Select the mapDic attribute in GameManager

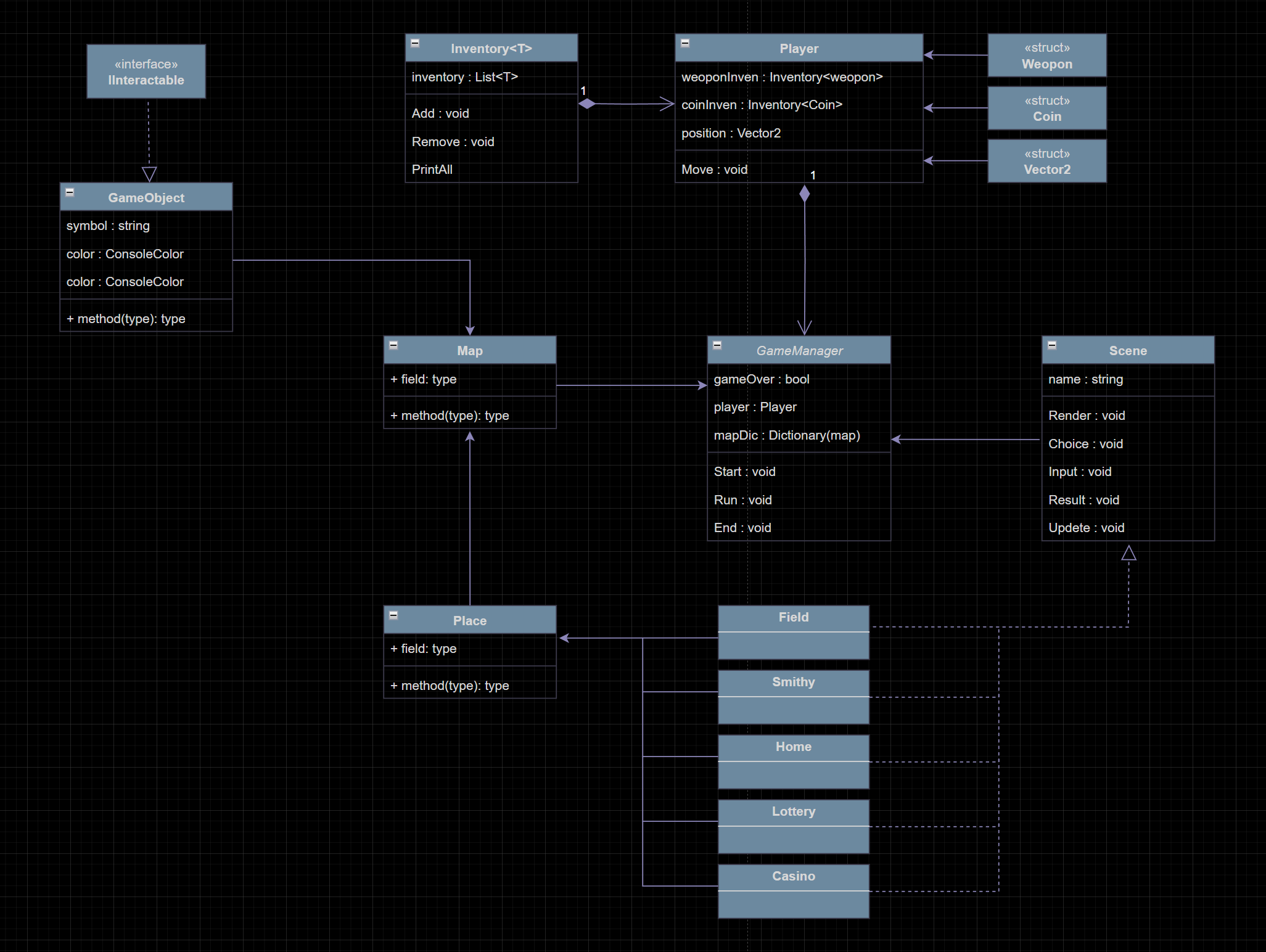click(786, 436)
